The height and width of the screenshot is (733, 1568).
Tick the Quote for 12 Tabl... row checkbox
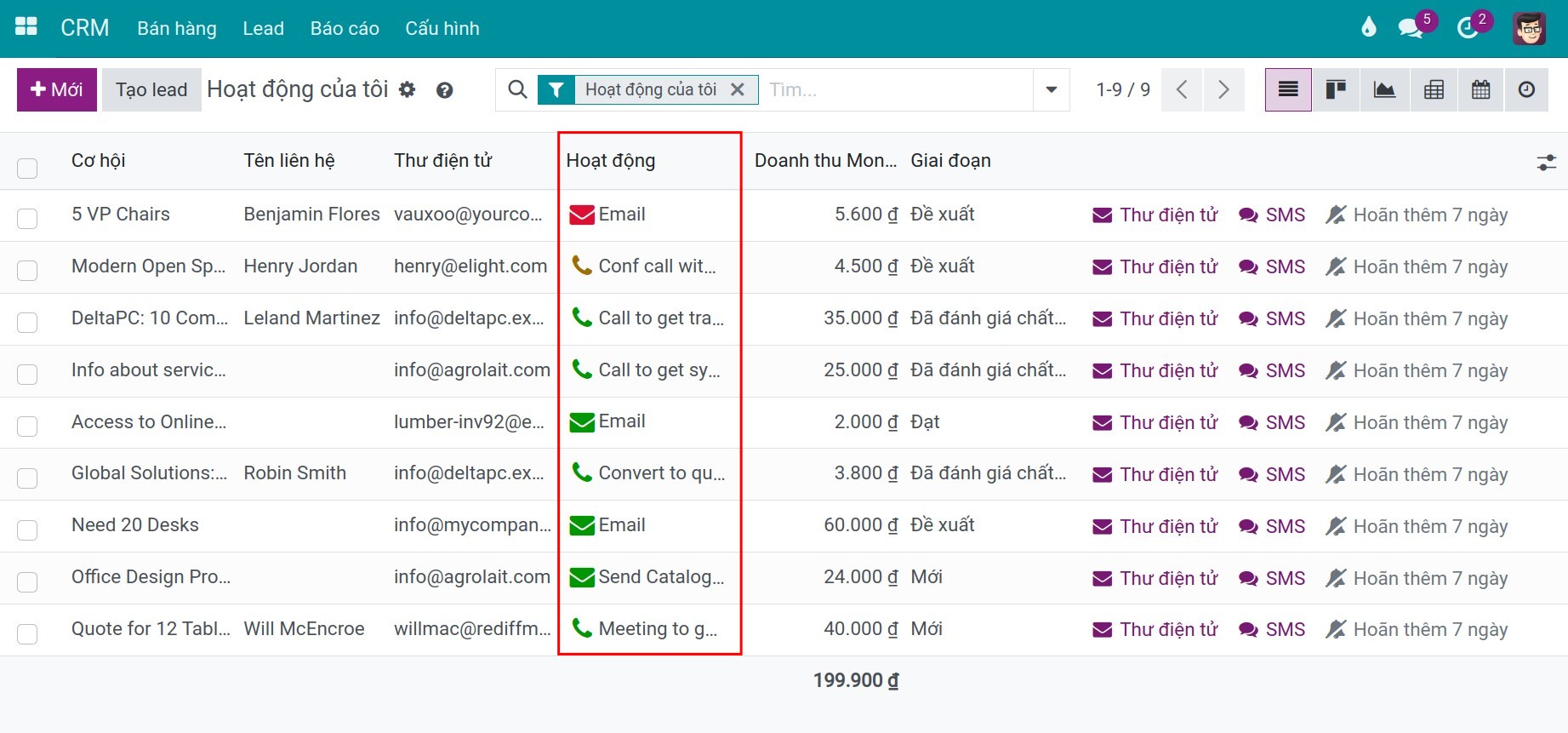point(27,633)
